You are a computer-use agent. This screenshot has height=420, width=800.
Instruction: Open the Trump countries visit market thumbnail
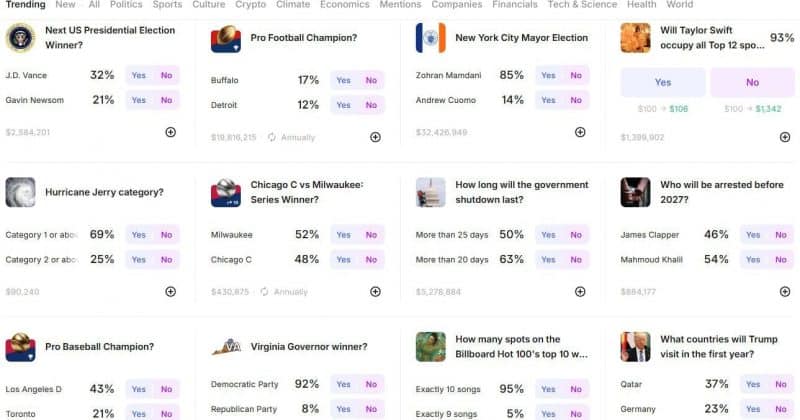635,347
